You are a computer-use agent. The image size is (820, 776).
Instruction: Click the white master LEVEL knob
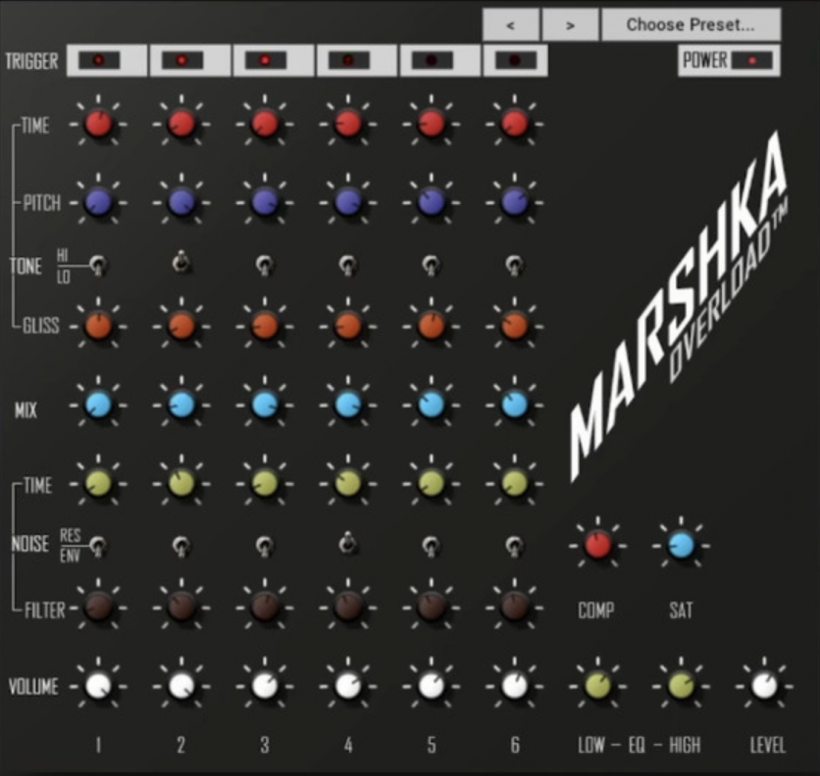click(x=764, y=686)
